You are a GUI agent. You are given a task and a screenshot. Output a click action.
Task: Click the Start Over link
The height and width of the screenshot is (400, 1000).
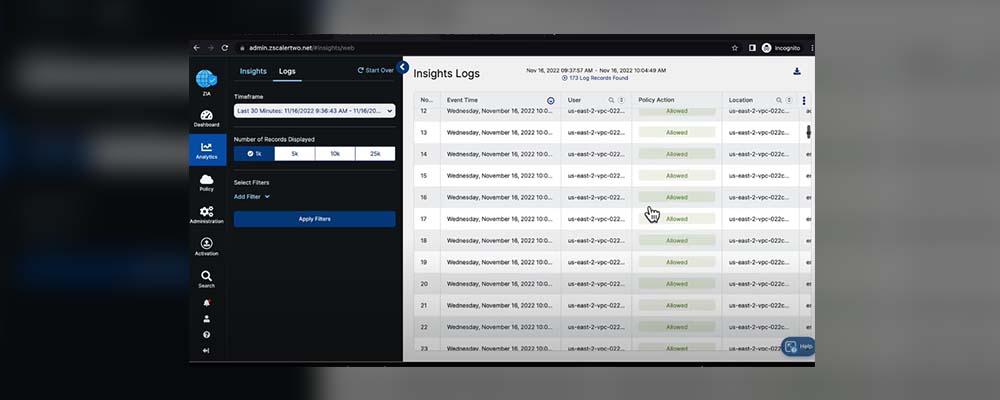(x=376, y=70)
